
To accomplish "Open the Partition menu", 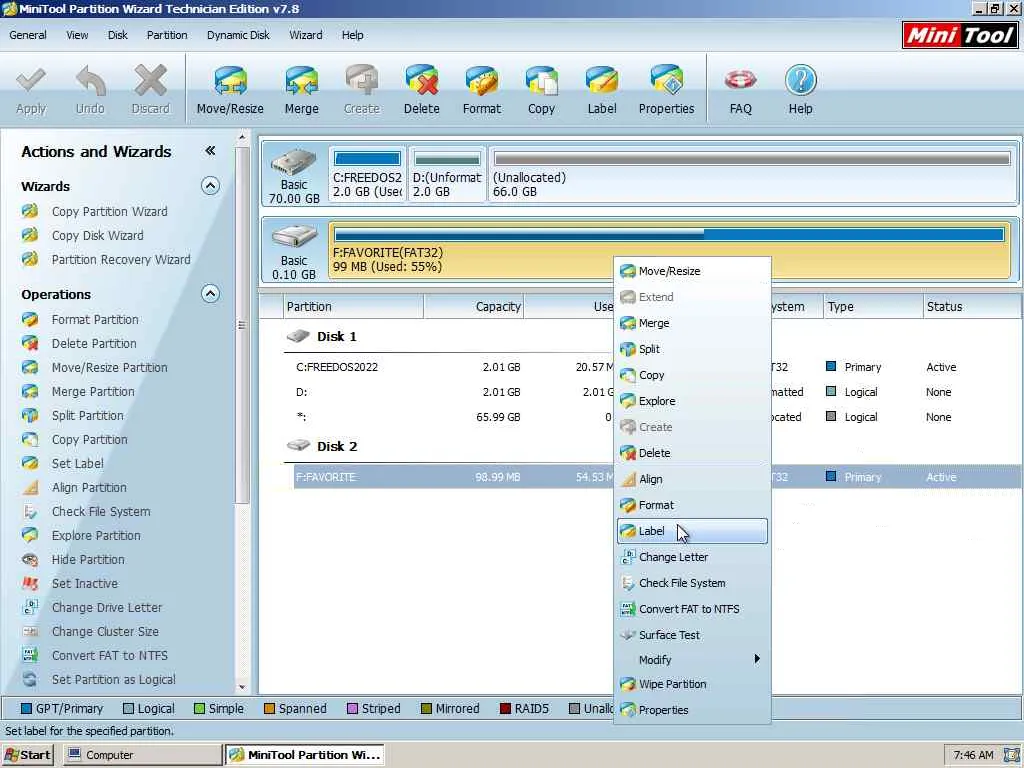I will point(167,35).
